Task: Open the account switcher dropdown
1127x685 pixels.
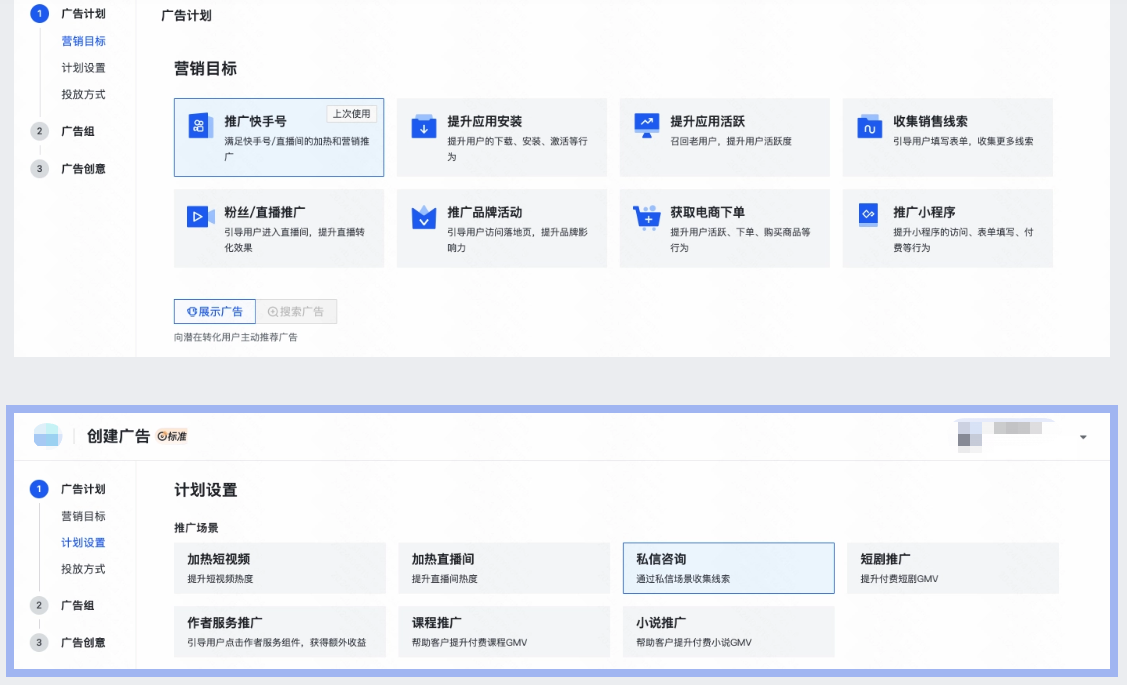Action: click(x=1081, y=437)
